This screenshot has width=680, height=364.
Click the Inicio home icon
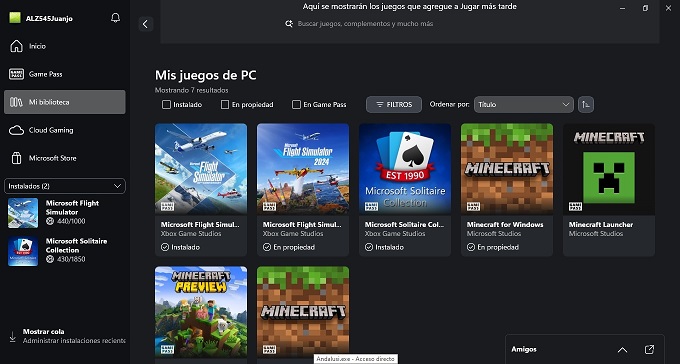16,46
